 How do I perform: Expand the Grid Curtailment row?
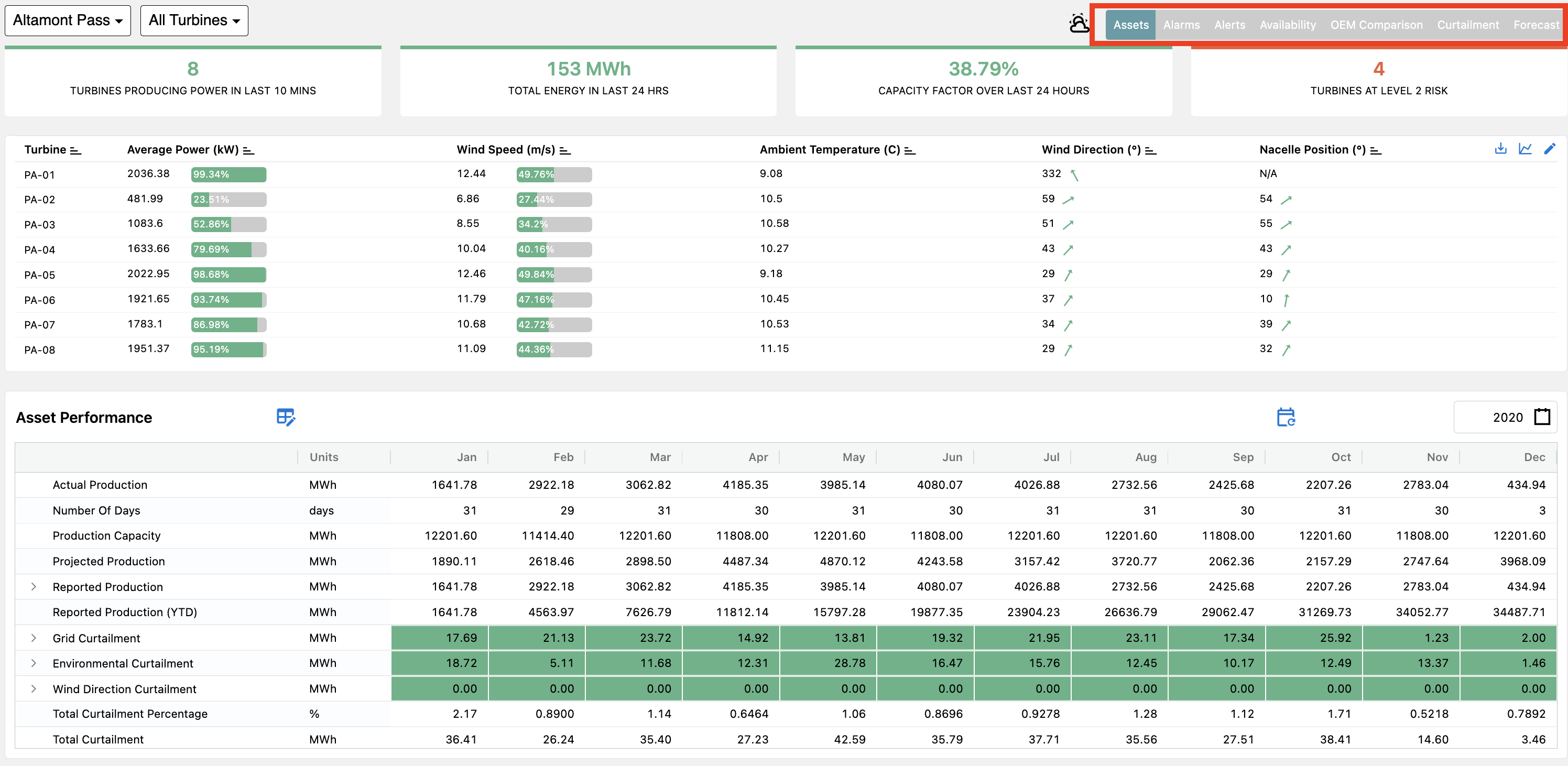[34, 638]
